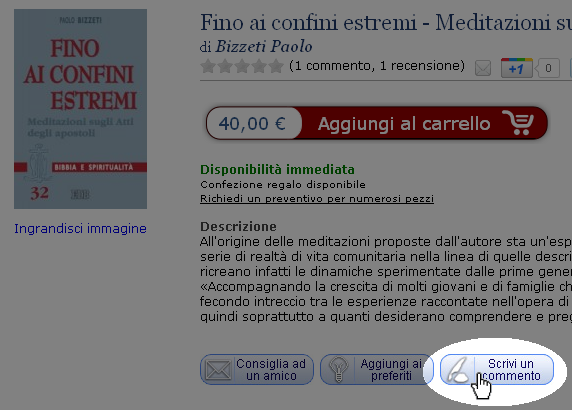Viewport: 572px width, 410px height.
Task: Click the envelope icon in Consiglia ad un amico
Action: 218,370
